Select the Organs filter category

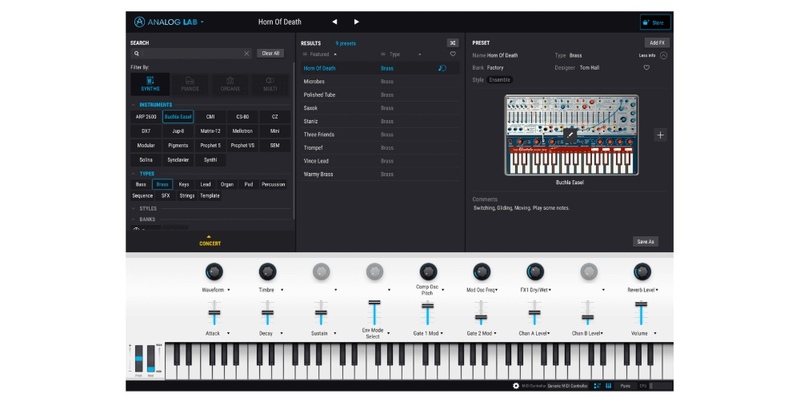[x=230, y=84]
